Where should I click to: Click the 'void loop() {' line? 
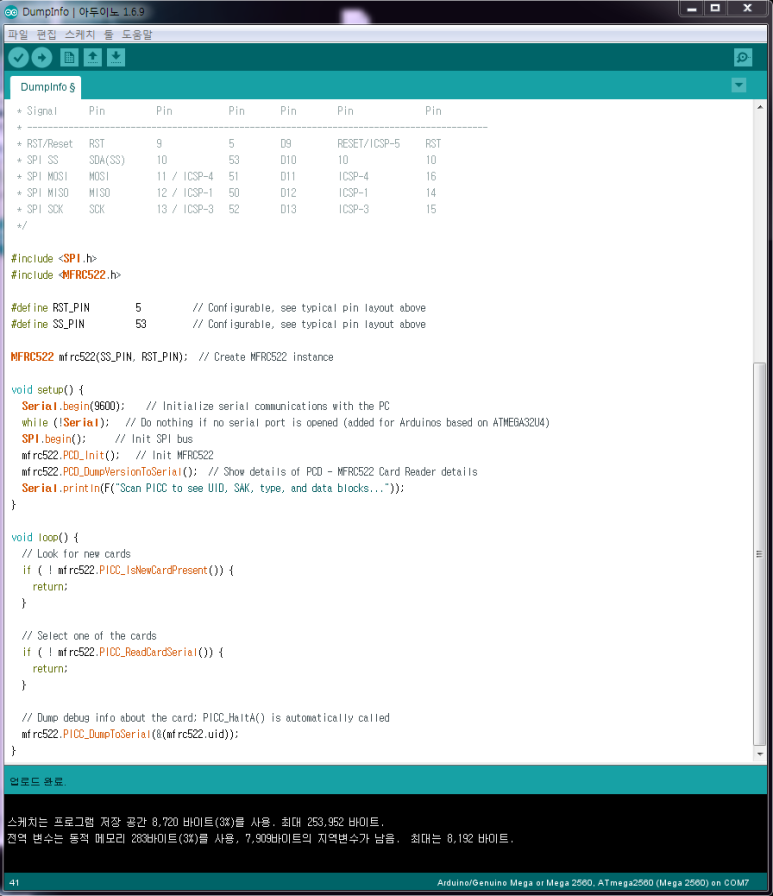click(45, 537)
